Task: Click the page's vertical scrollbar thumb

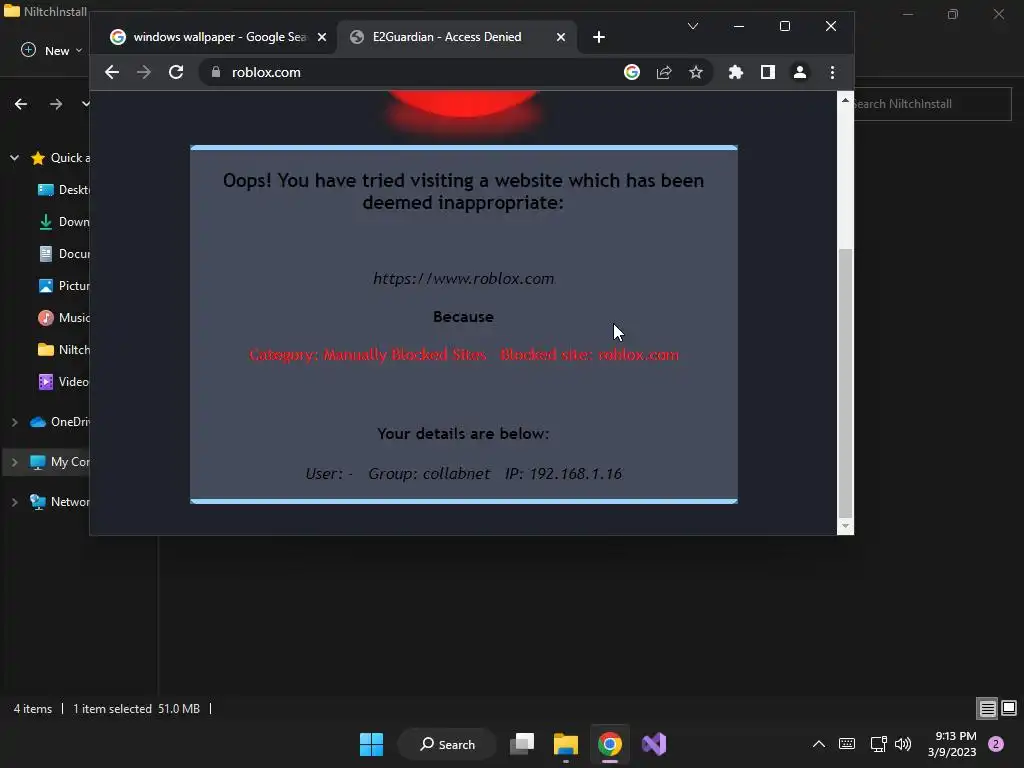Action: tap(846, 382)
